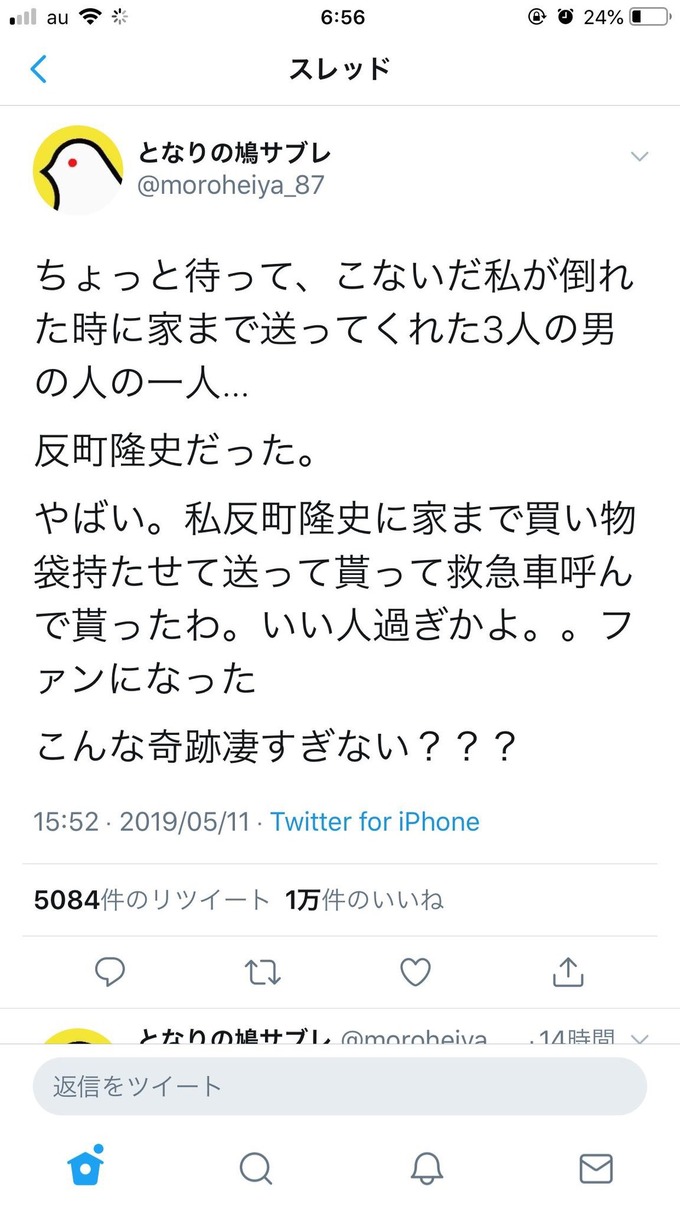Open the Search tab magnifier
This screenshot has width=680, height=1209.
click(256, 1167)
